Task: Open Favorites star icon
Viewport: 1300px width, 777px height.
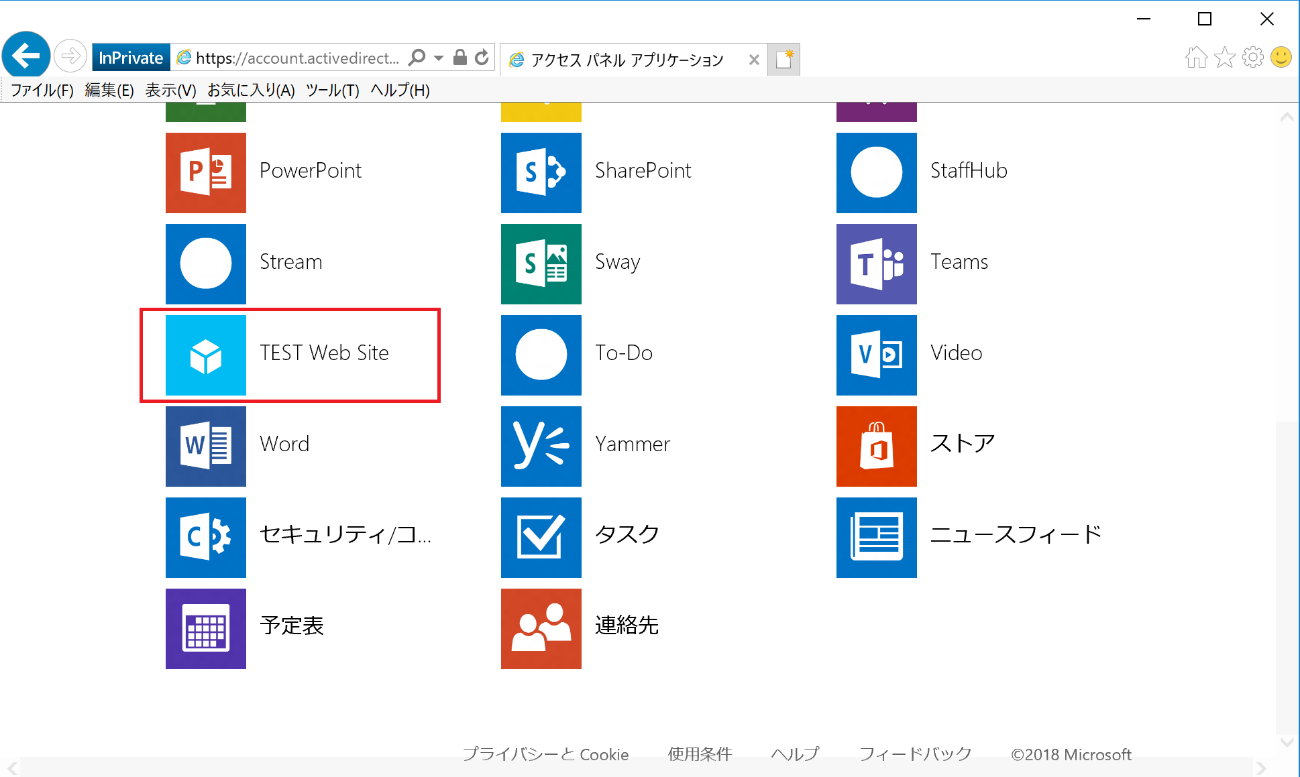Action: pos(1224,58)
